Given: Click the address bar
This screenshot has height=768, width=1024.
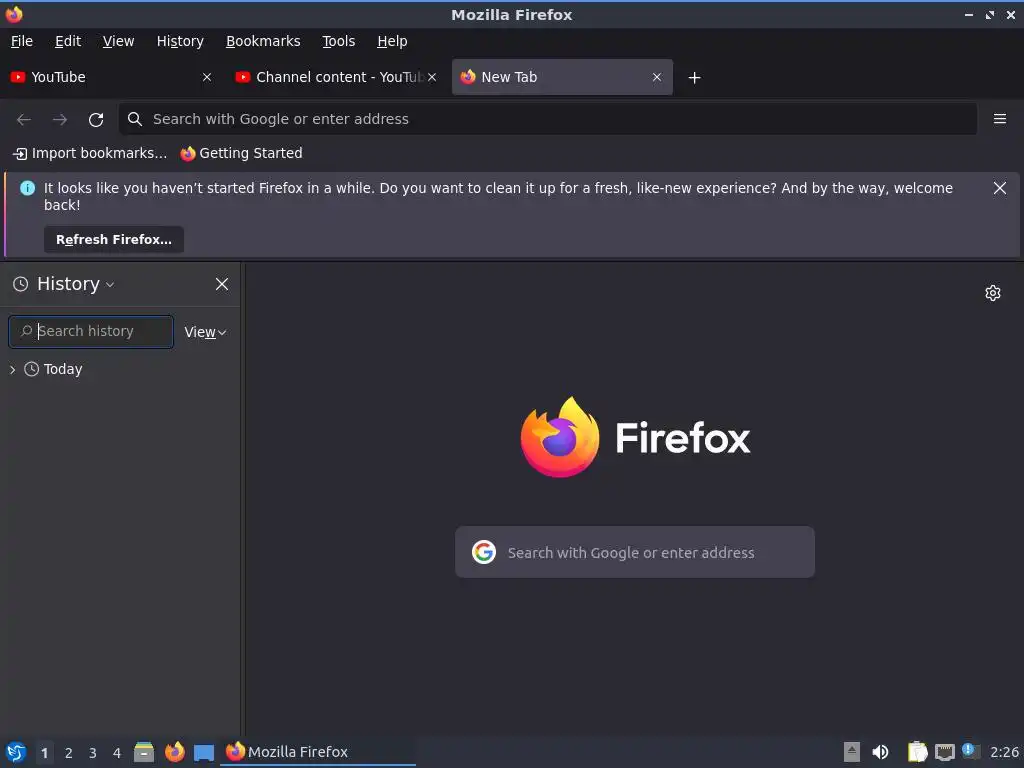Looking at the screenshot, I should click(547, 119).
